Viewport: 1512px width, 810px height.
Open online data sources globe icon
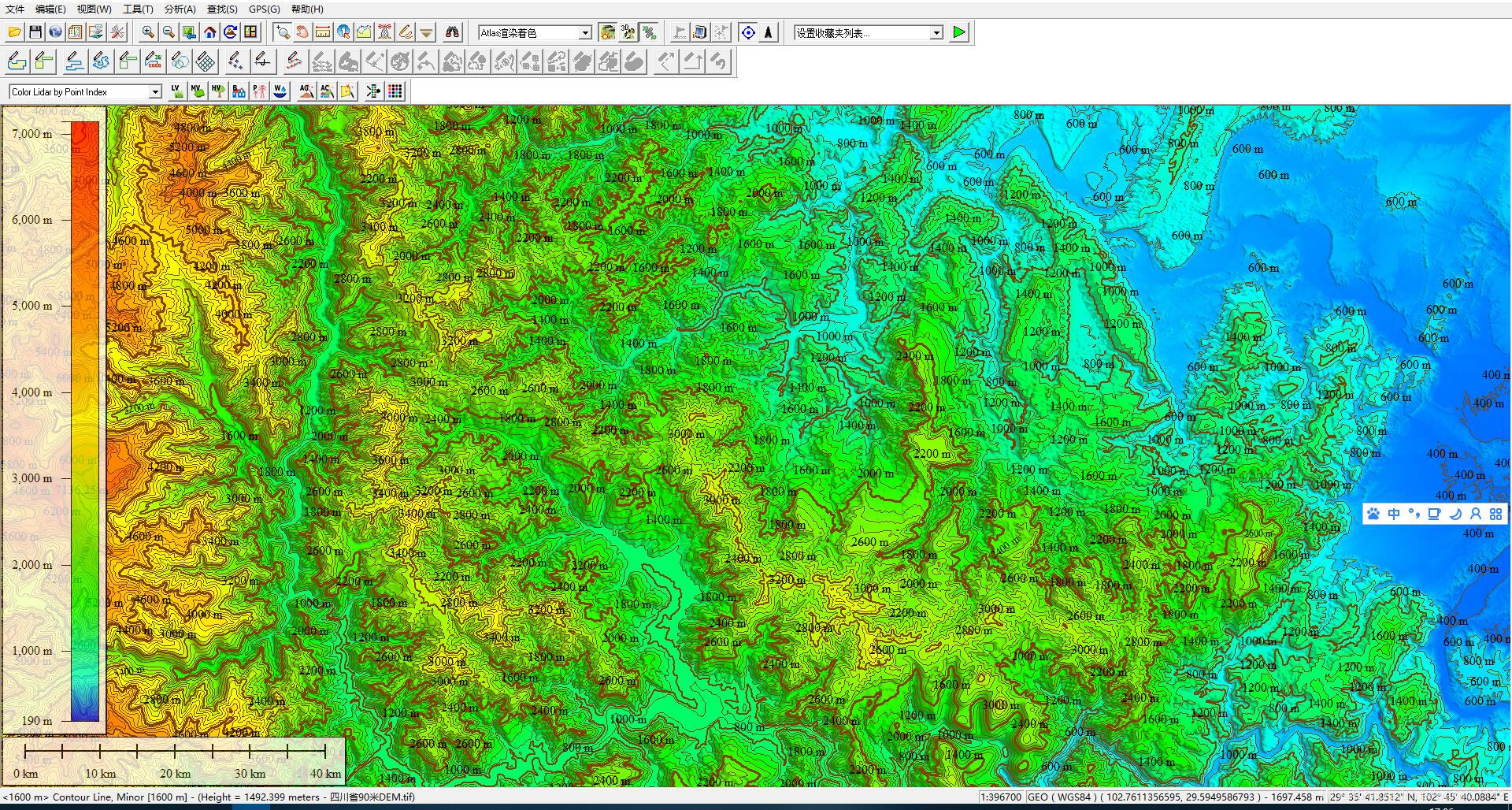(x=55, y=32)
